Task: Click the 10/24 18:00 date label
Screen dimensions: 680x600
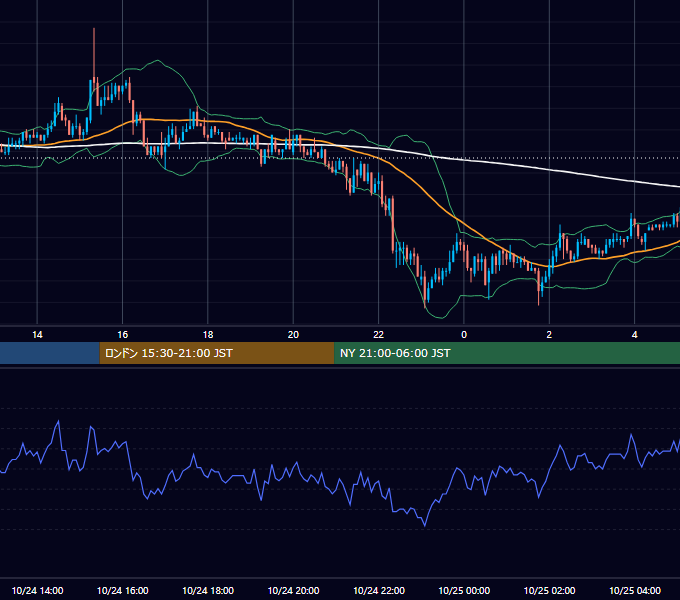Action: pos(208,590)
